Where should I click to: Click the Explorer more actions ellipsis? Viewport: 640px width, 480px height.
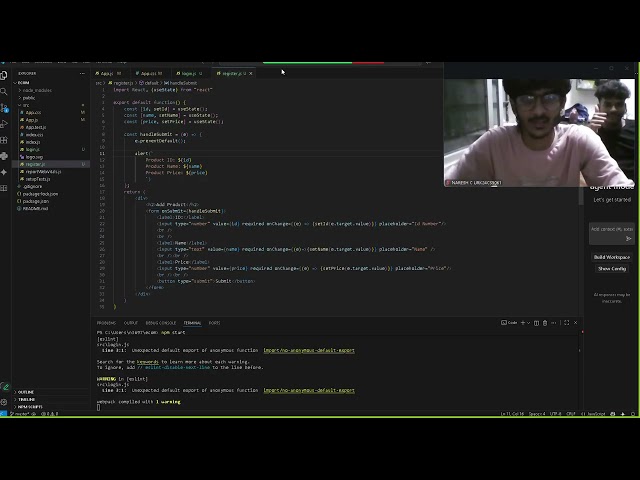pyautogui.click(x=82, y=73)
